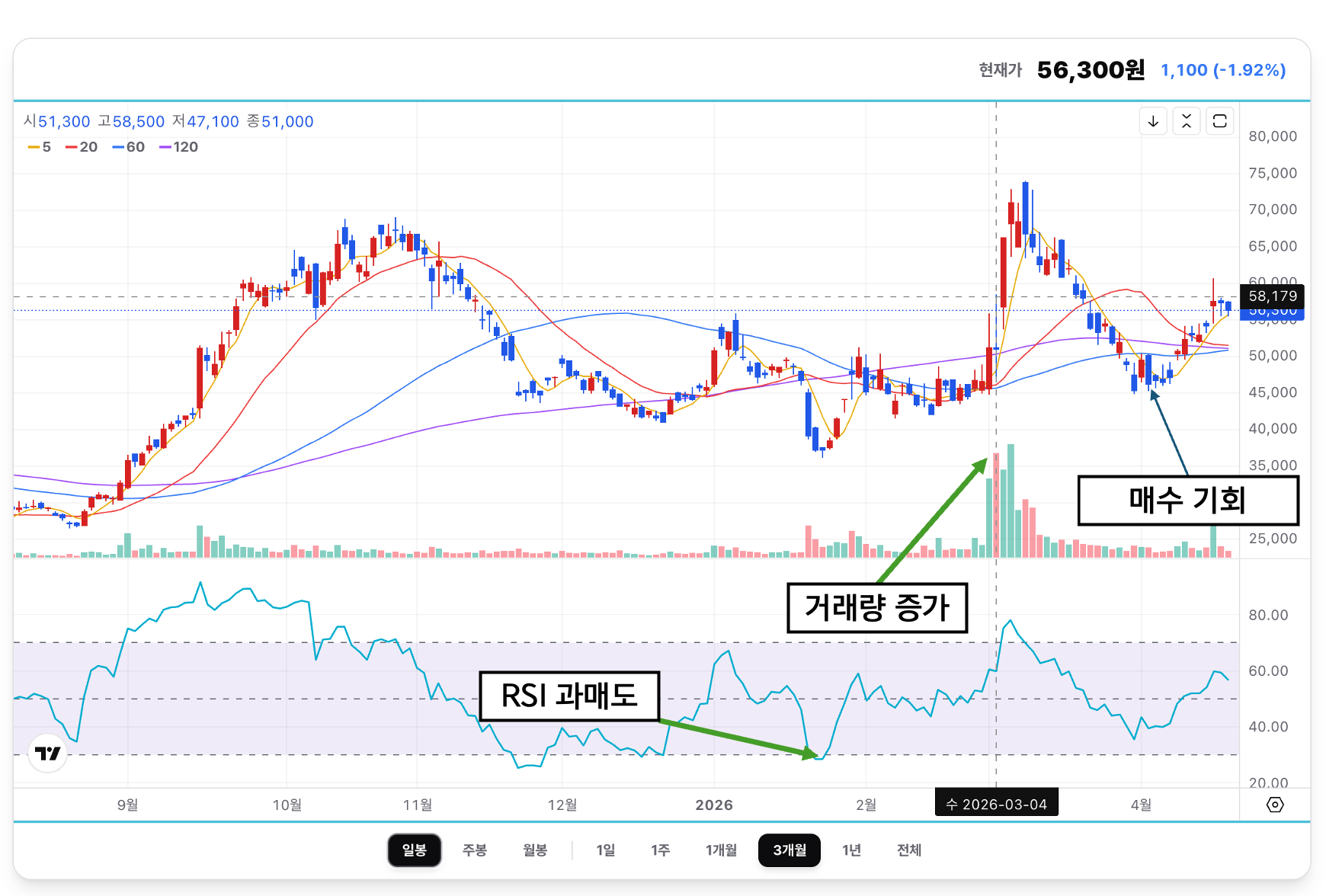Click the 35,000 price axis label
Screen dimensions: 1326x896
[1273, 466]
